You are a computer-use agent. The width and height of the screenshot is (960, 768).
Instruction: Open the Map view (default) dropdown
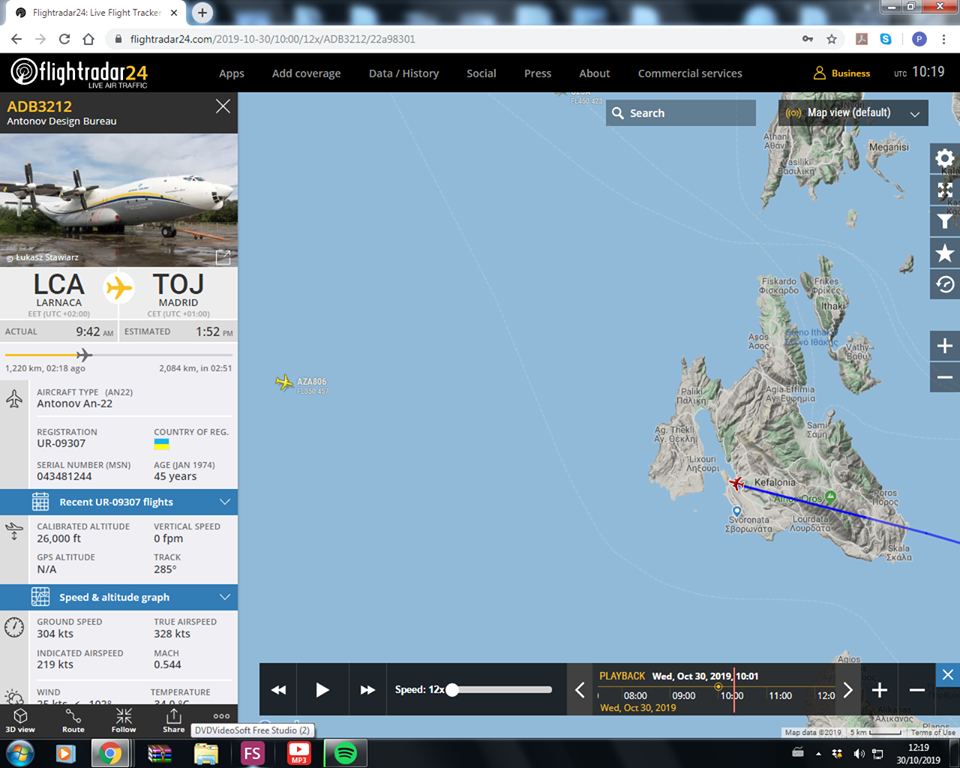853,113
